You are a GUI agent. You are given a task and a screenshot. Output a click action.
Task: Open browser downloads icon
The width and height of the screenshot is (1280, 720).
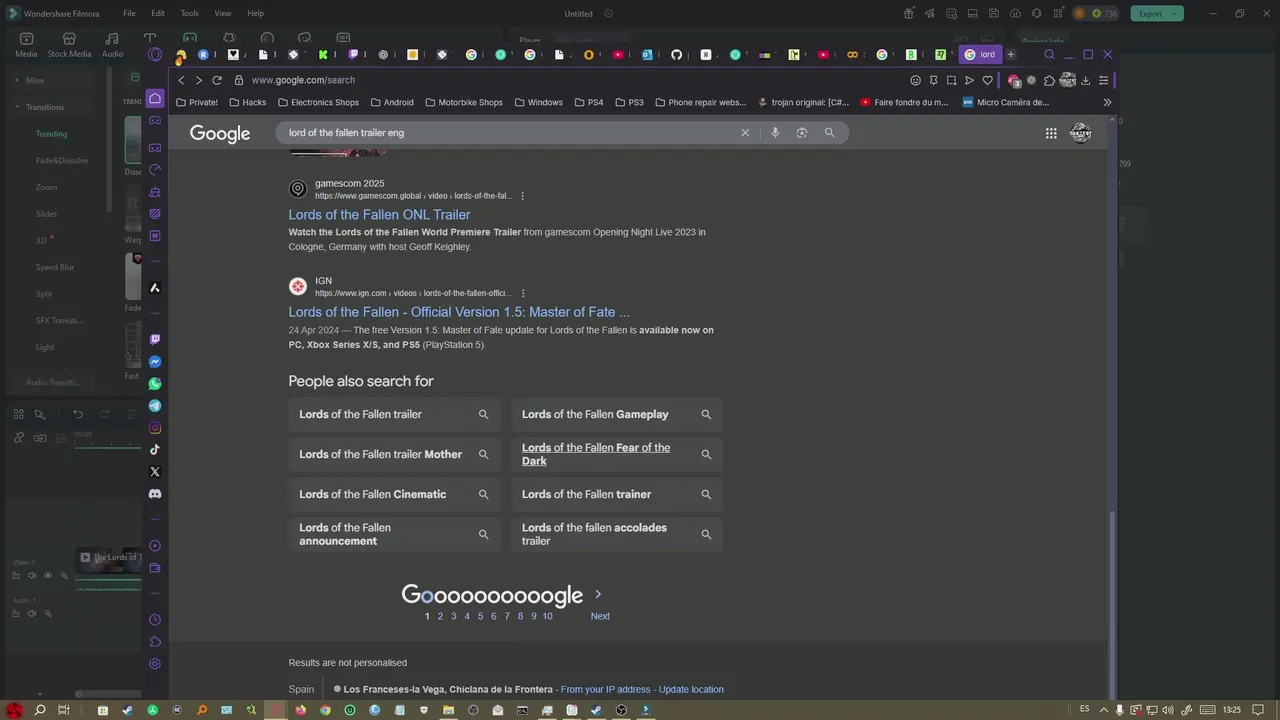point(1085,81)
